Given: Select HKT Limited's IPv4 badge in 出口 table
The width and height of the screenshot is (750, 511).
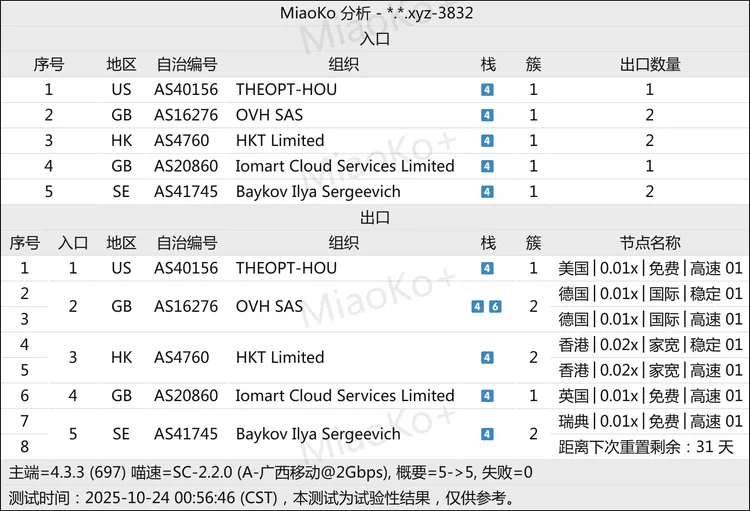Looking at the screenshot, I should [x=487, y=358].
